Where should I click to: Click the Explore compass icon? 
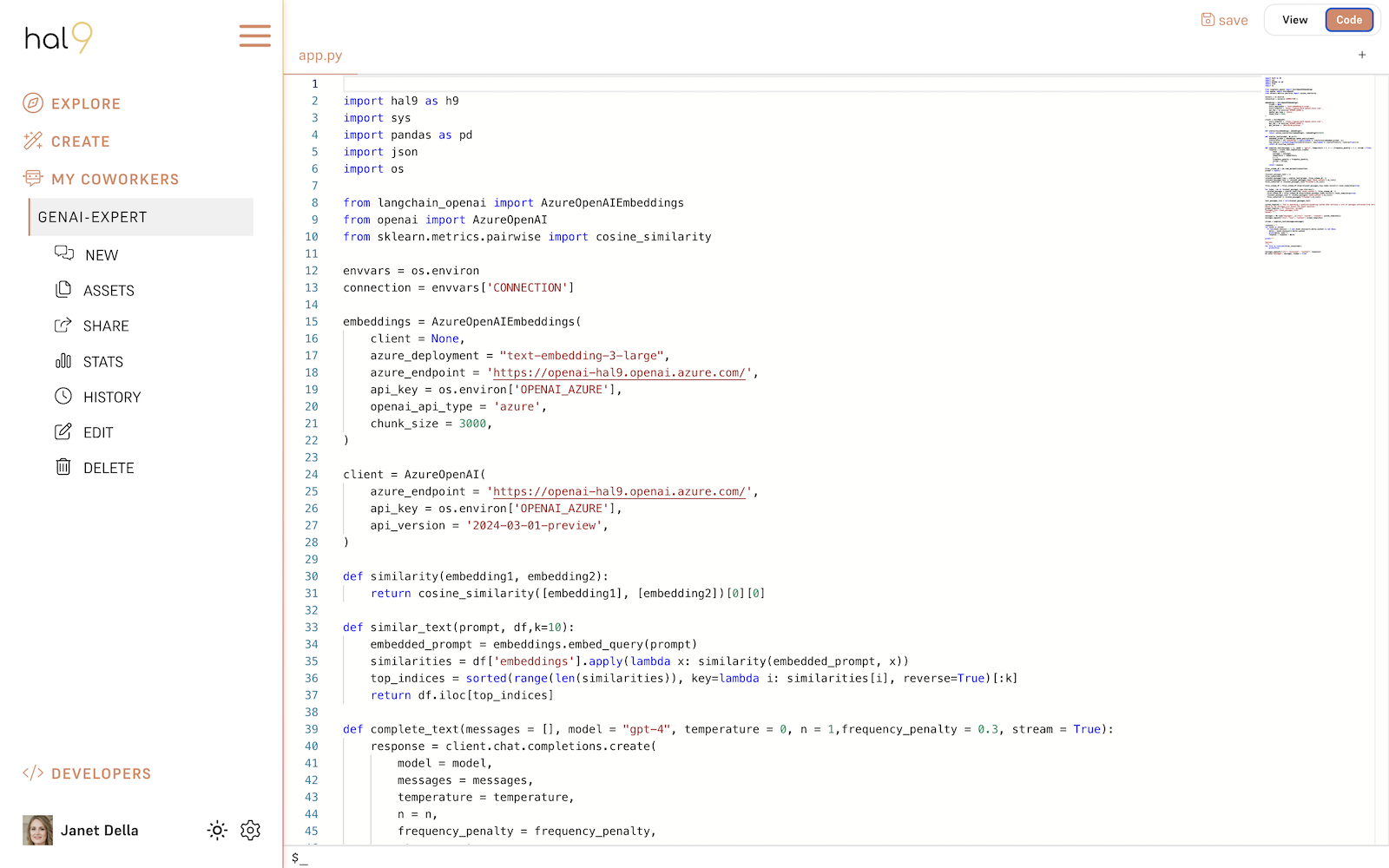coord(33,103)
